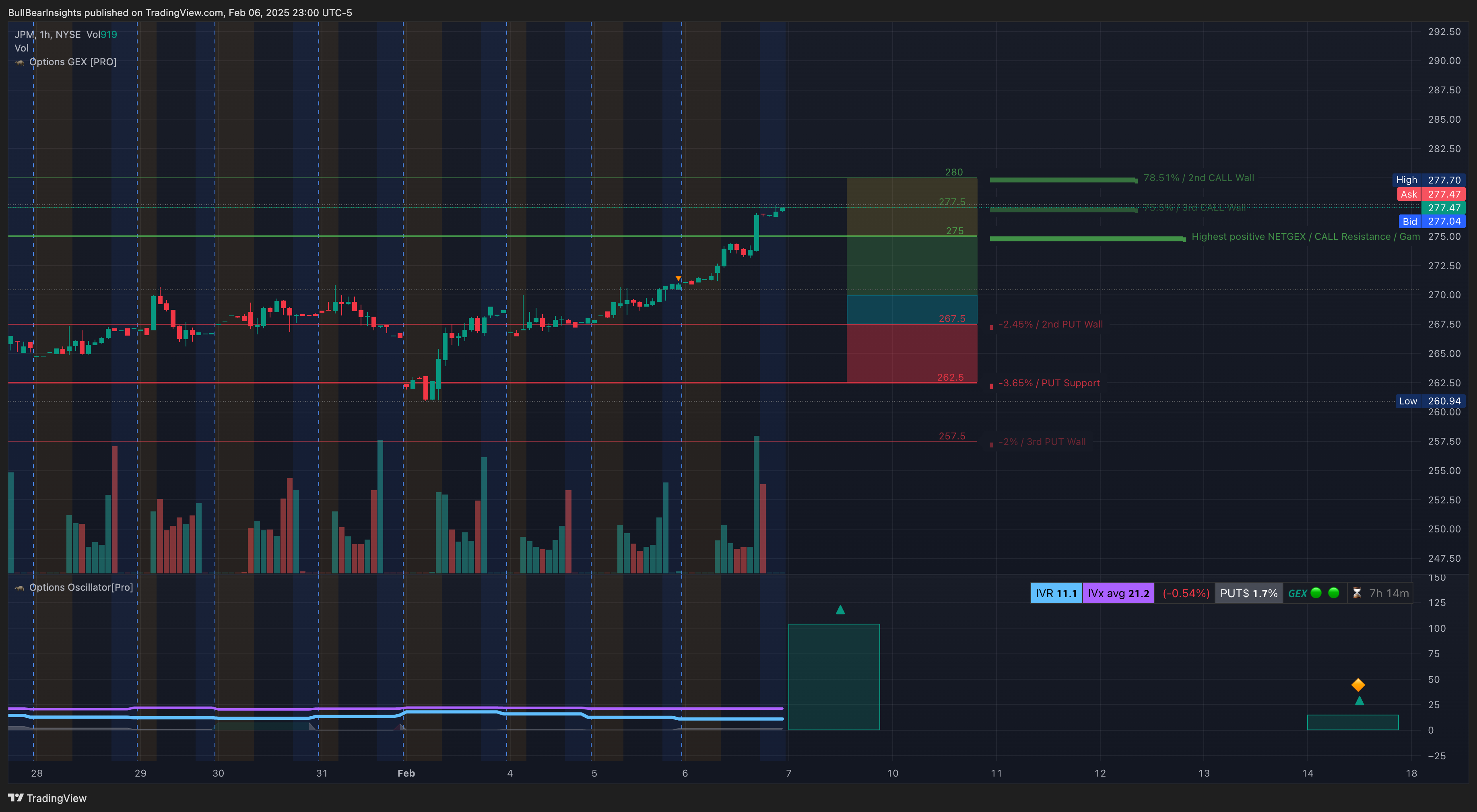Click the tallest volume bar on Feb 6

tap(757, 505)
